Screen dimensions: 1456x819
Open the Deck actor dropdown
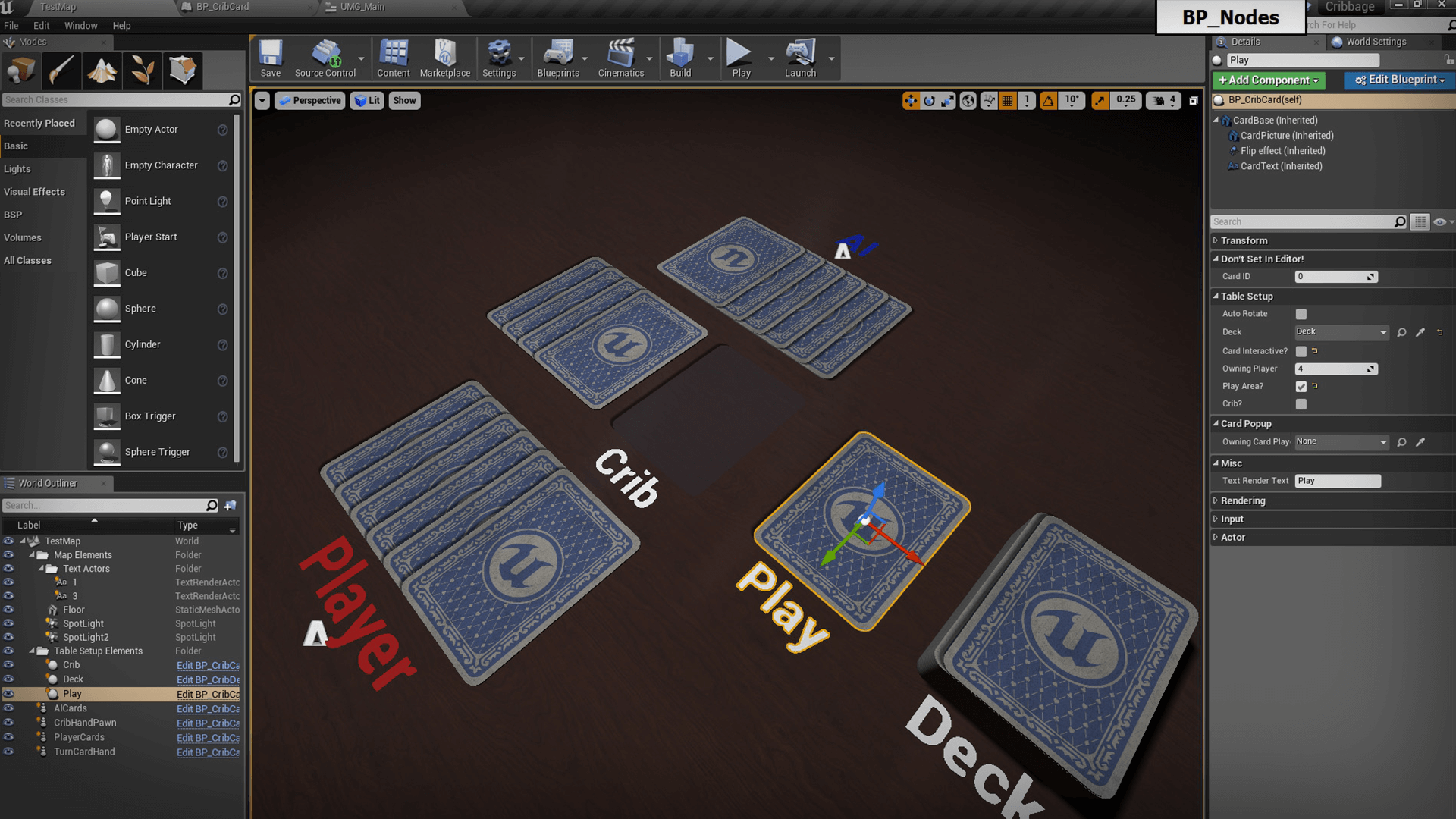tap(1341, 332)
